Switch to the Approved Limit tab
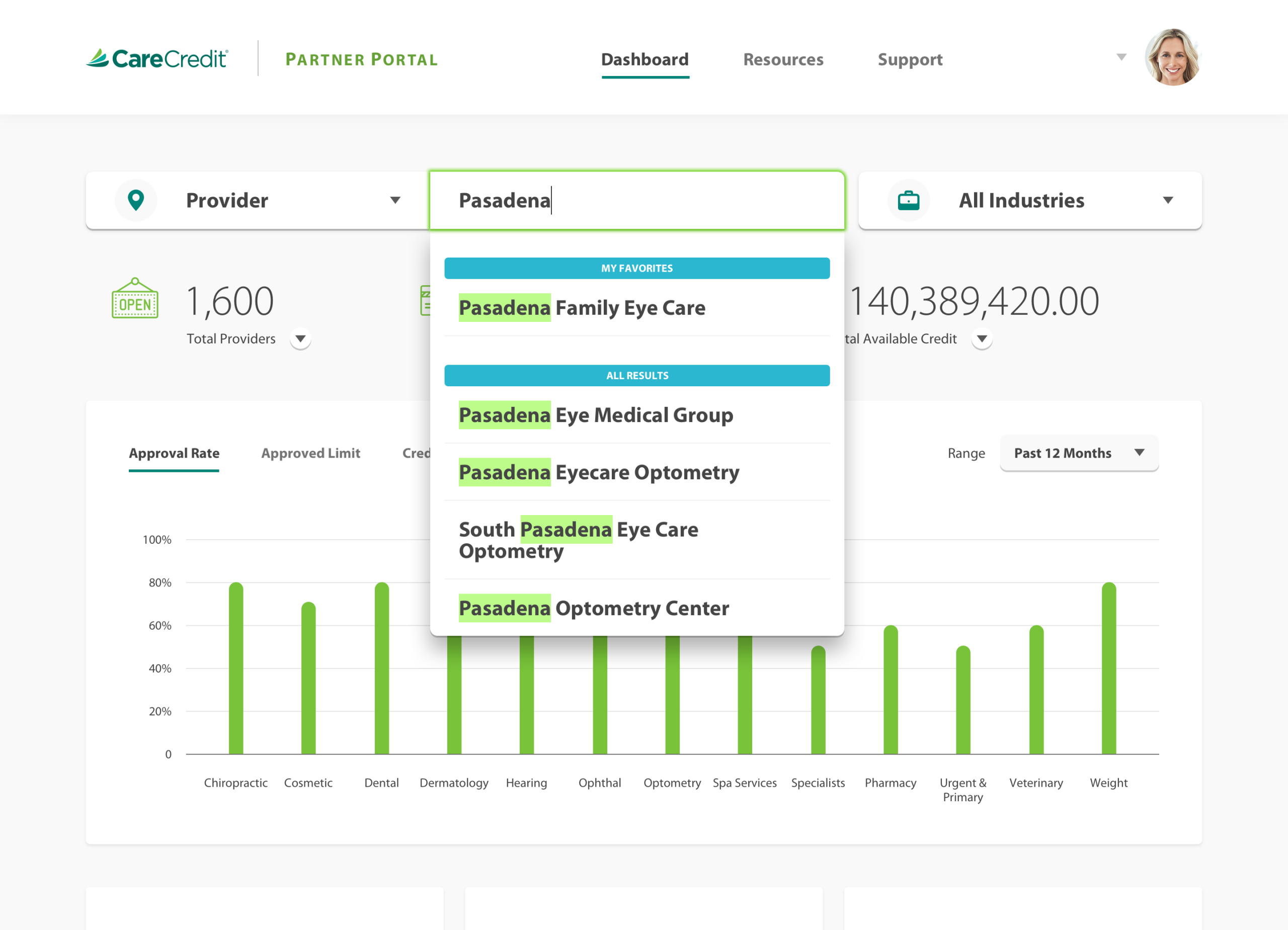The image size is (1288, 930). pyautogui.click(x=310, y=453)
